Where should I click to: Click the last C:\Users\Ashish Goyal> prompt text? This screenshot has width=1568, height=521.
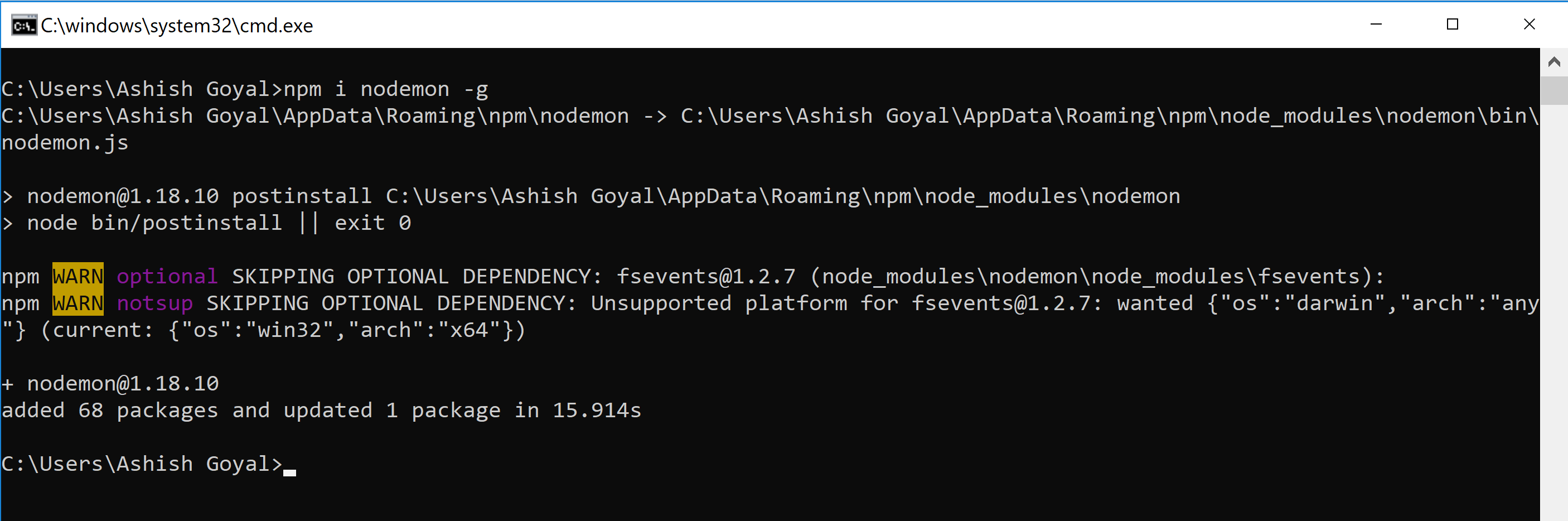142,464
